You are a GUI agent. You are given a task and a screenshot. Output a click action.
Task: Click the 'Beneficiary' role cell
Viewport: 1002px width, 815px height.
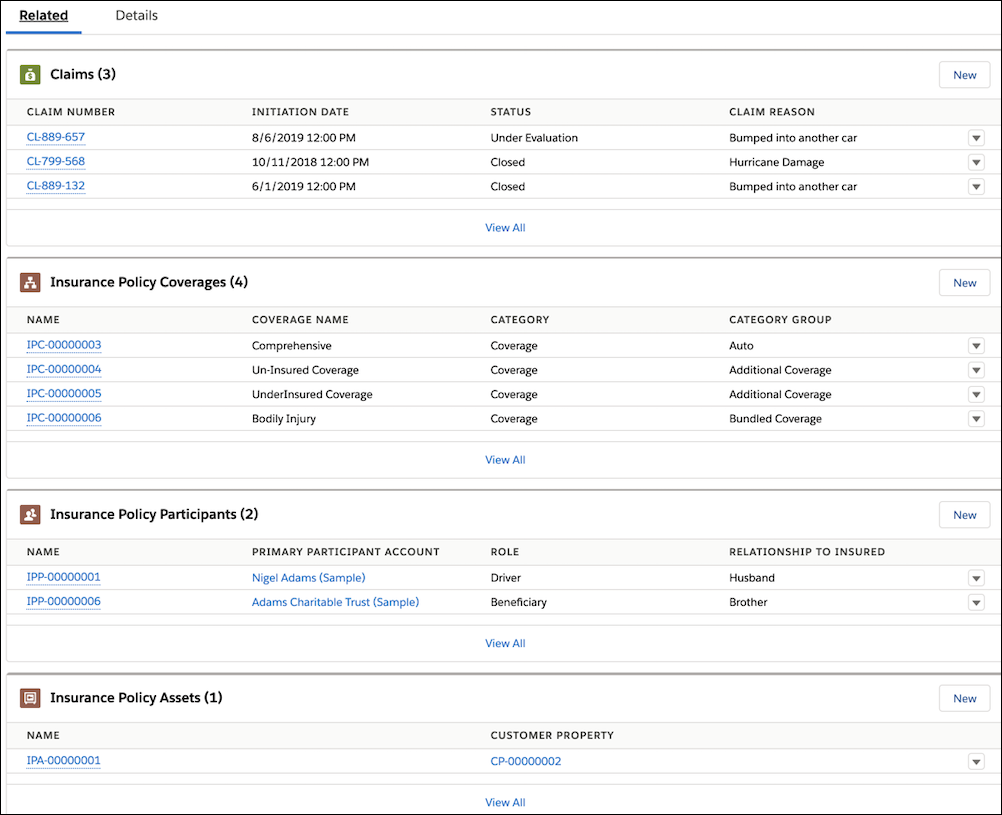point(518,602)
